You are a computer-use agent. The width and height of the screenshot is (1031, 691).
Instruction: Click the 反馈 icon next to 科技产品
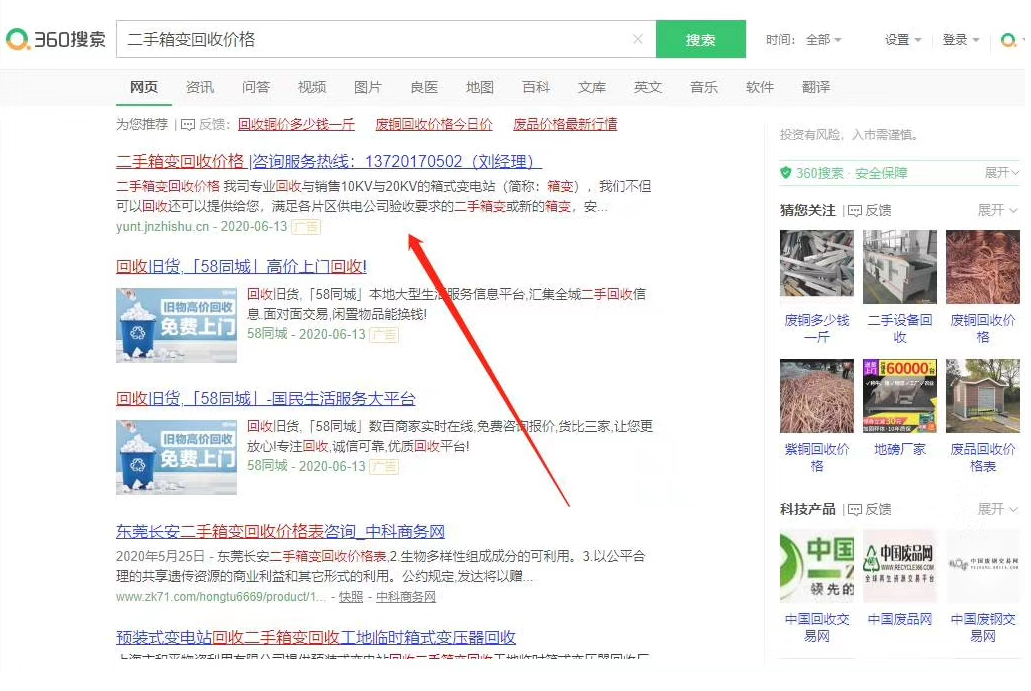click(855, 510)
